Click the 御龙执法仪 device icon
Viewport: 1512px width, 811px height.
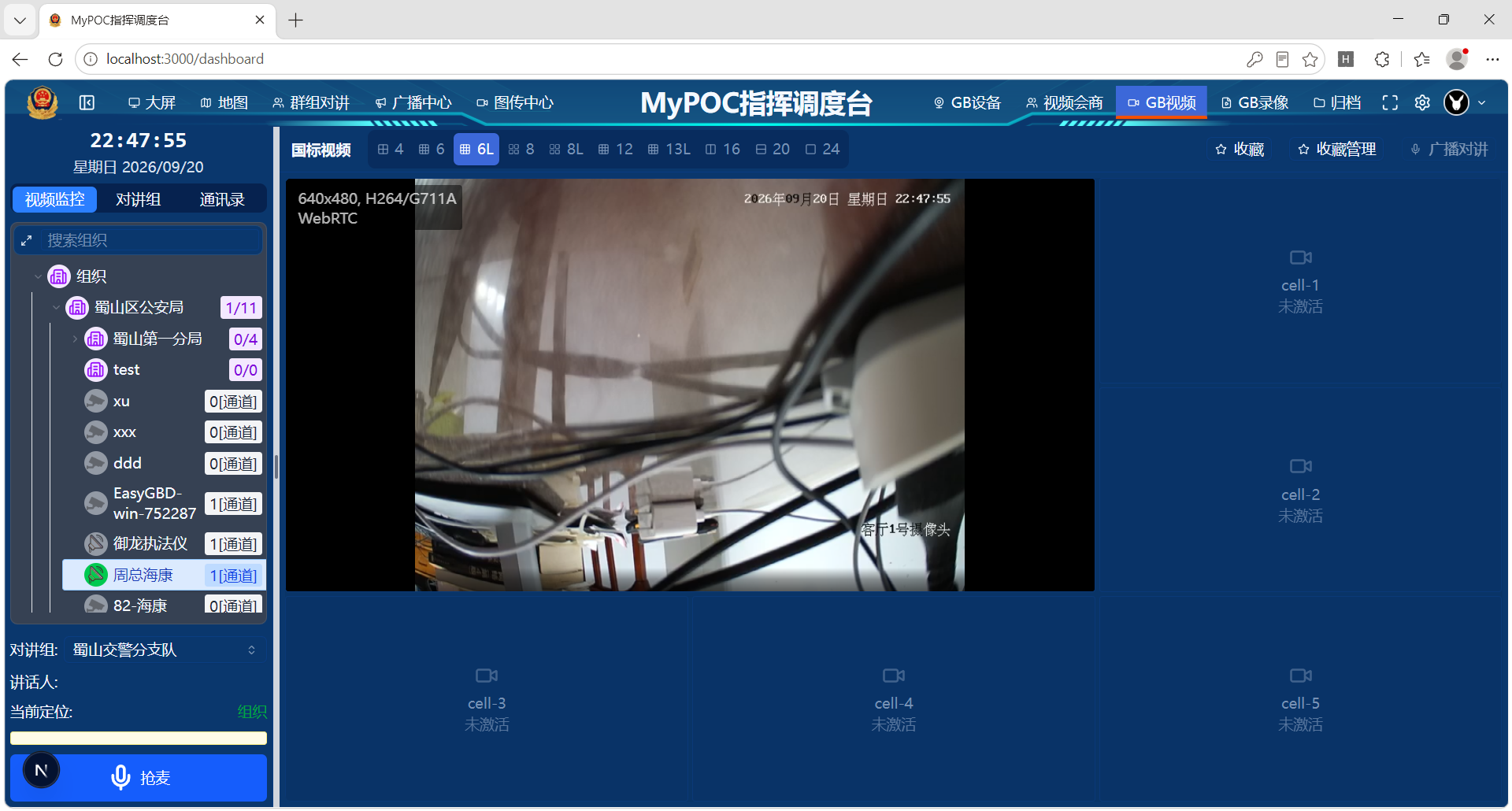pos(96,543)
